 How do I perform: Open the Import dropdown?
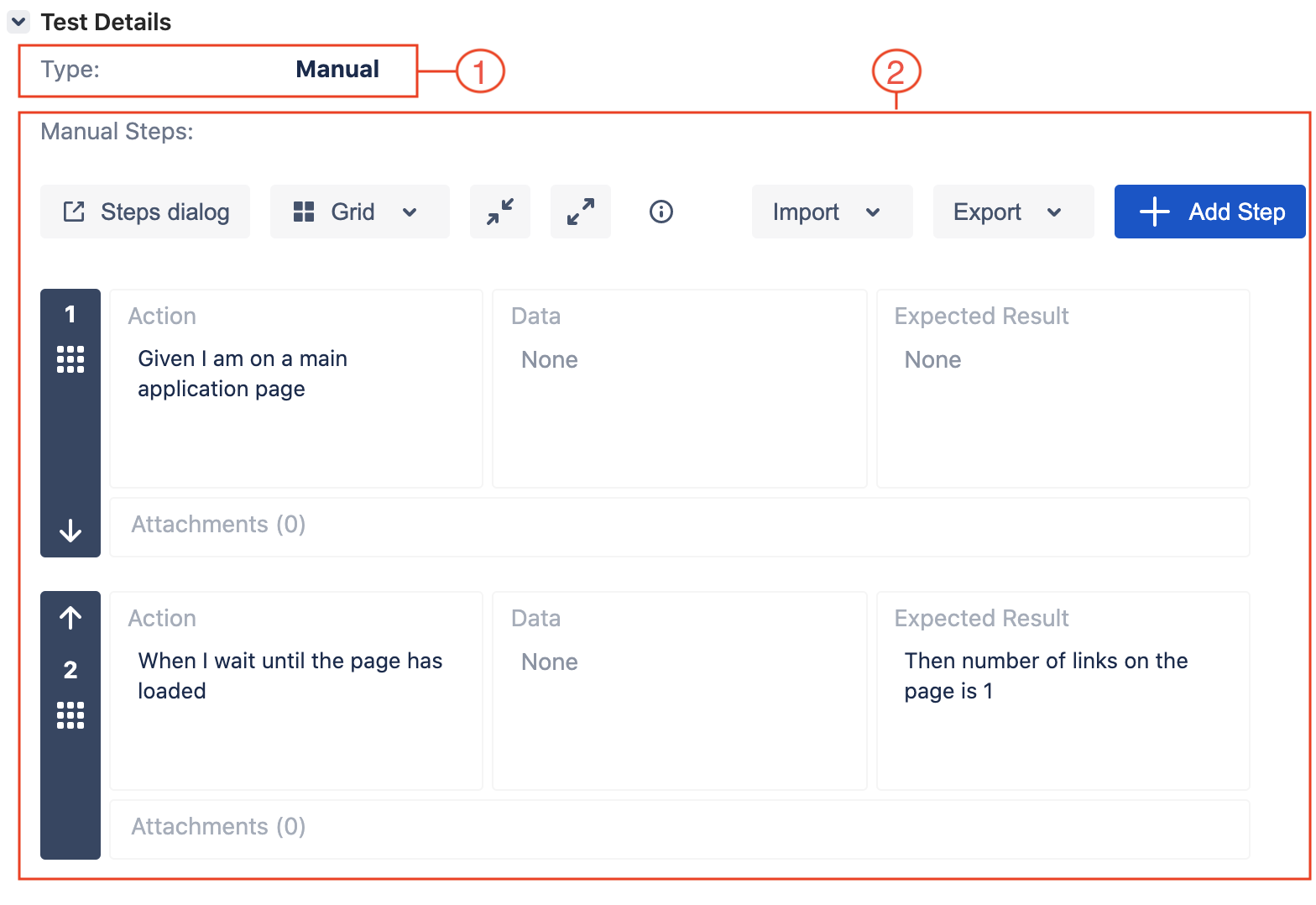pyautogui.click(x=832, y=212)
